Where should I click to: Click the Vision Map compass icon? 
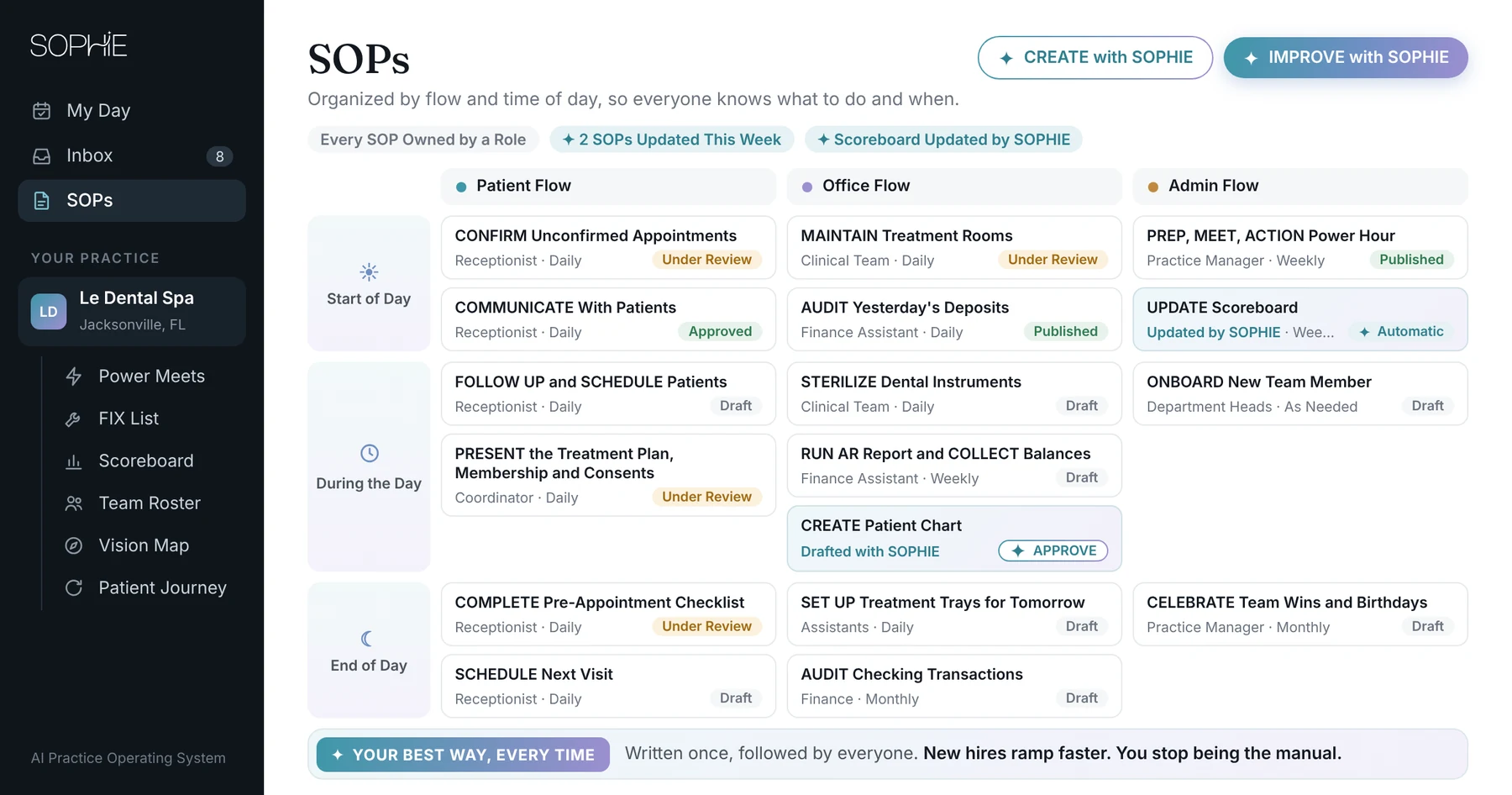click(74, 545)
